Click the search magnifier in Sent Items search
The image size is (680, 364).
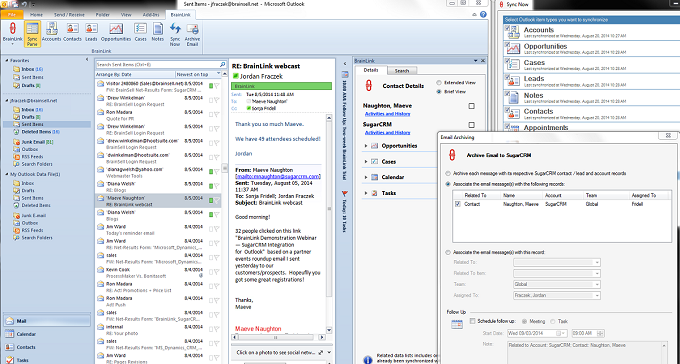click(222, 64)
